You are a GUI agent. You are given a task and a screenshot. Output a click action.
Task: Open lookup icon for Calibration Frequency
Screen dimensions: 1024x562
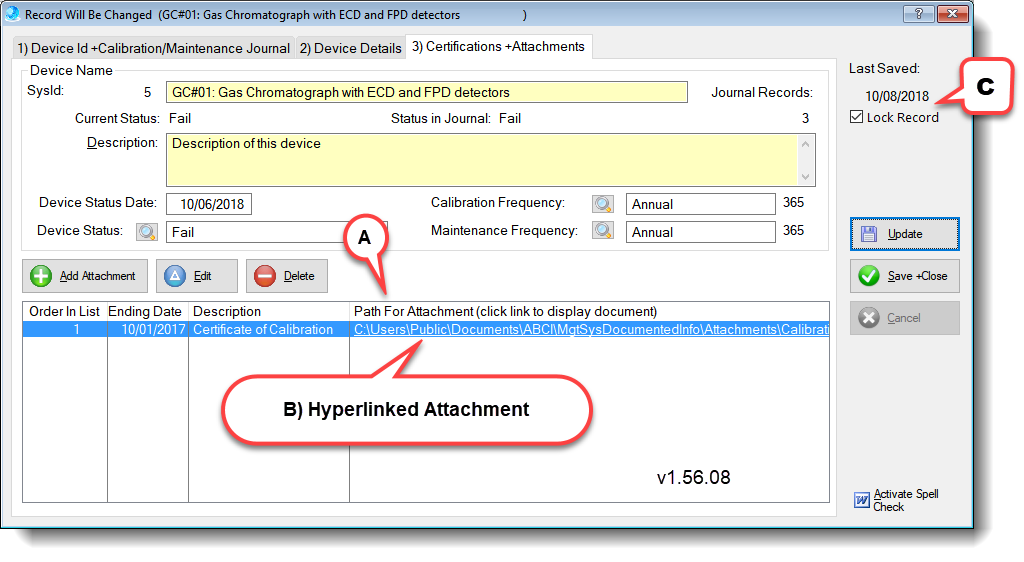(x=602, y=204)
